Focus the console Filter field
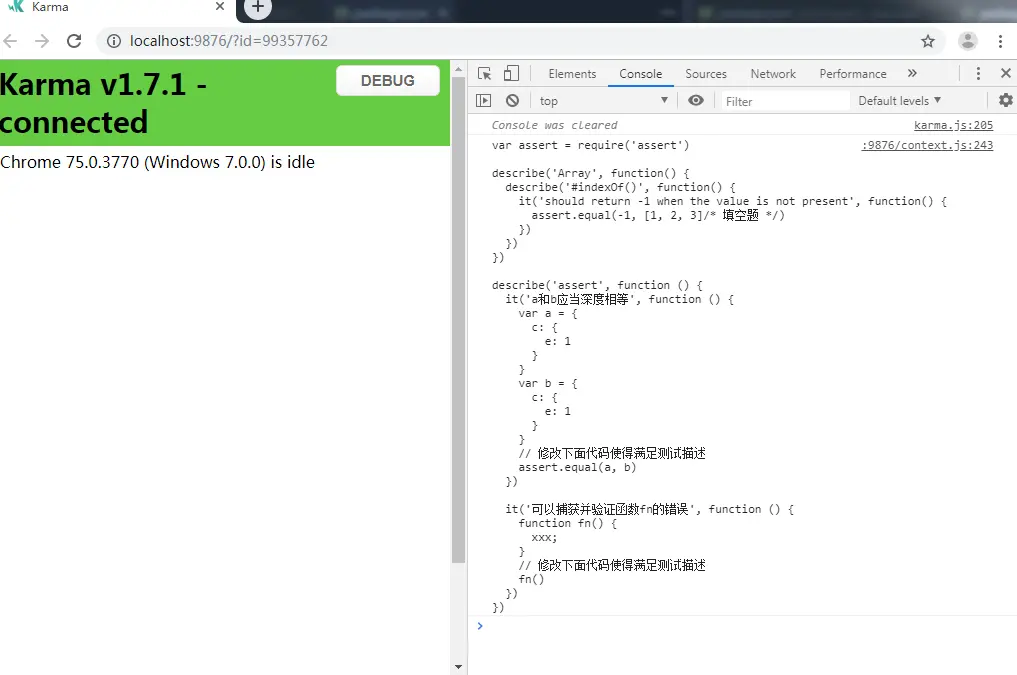 785,101
